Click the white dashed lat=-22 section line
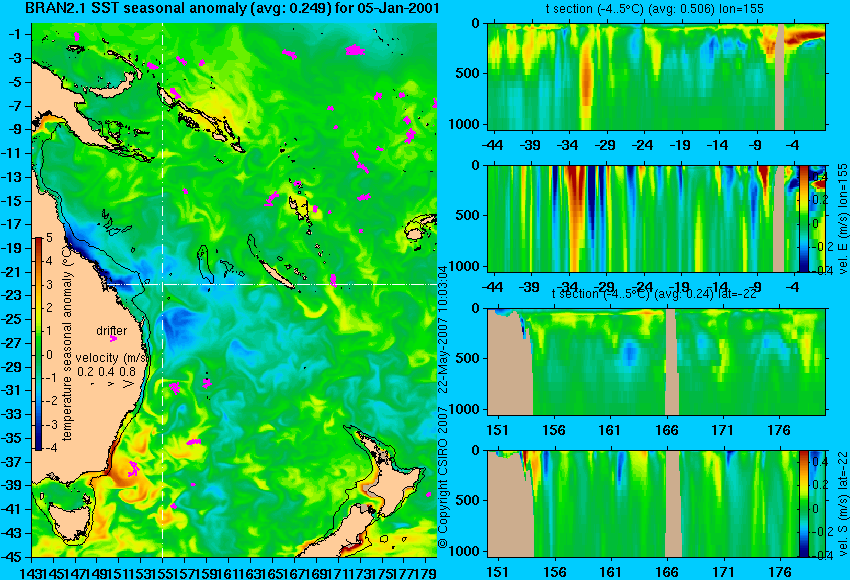The image size is (850, 580). point(271,284)
